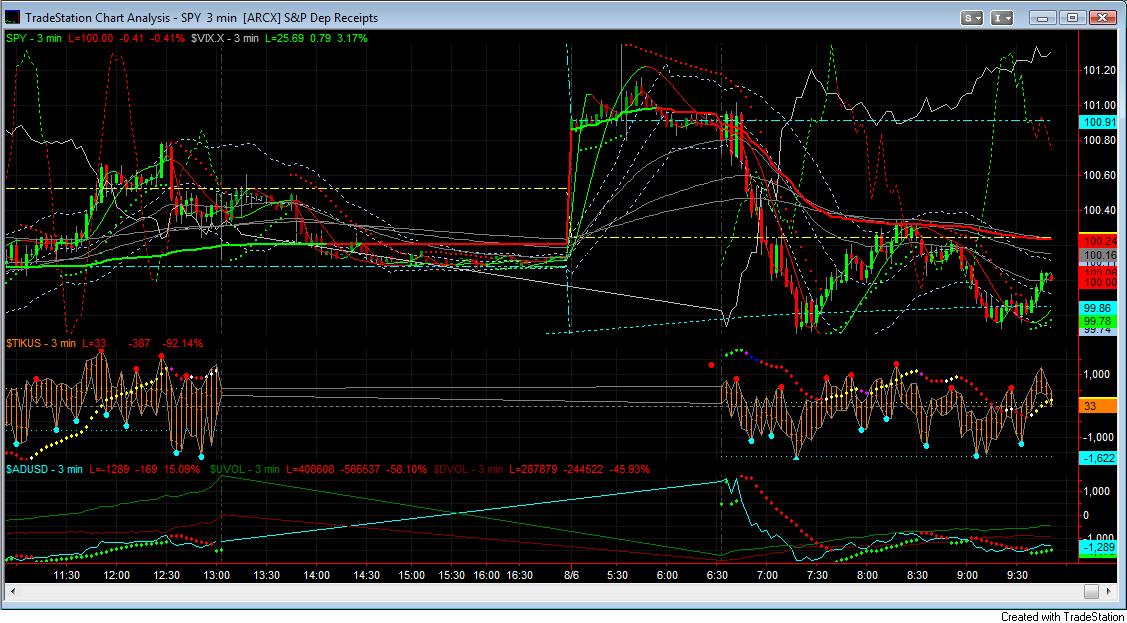Click the L=287879 DVOL value
The width and height of the screenshot is (1127, 623).
point(535,469)
